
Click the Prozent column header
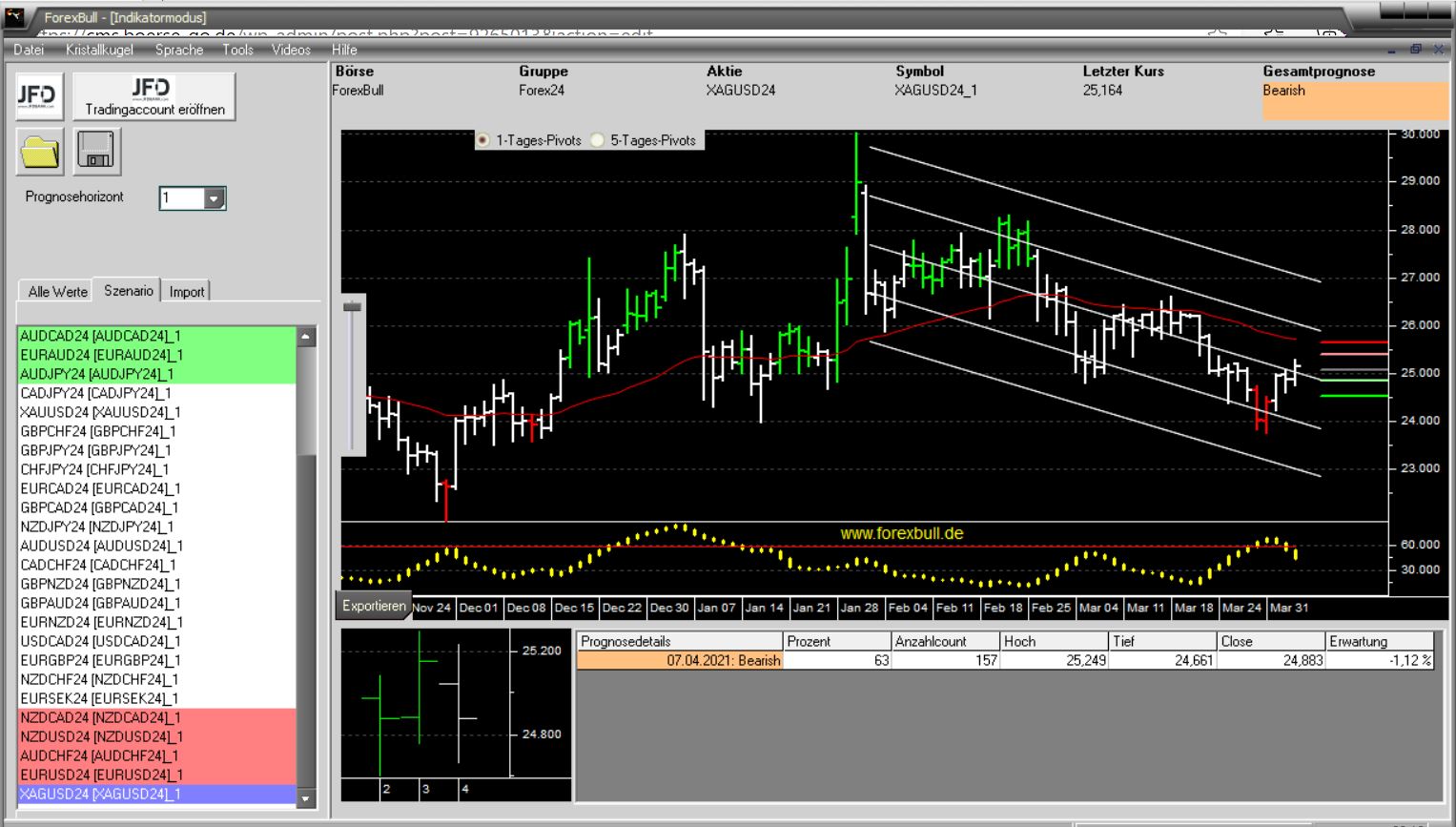[837, 641]
